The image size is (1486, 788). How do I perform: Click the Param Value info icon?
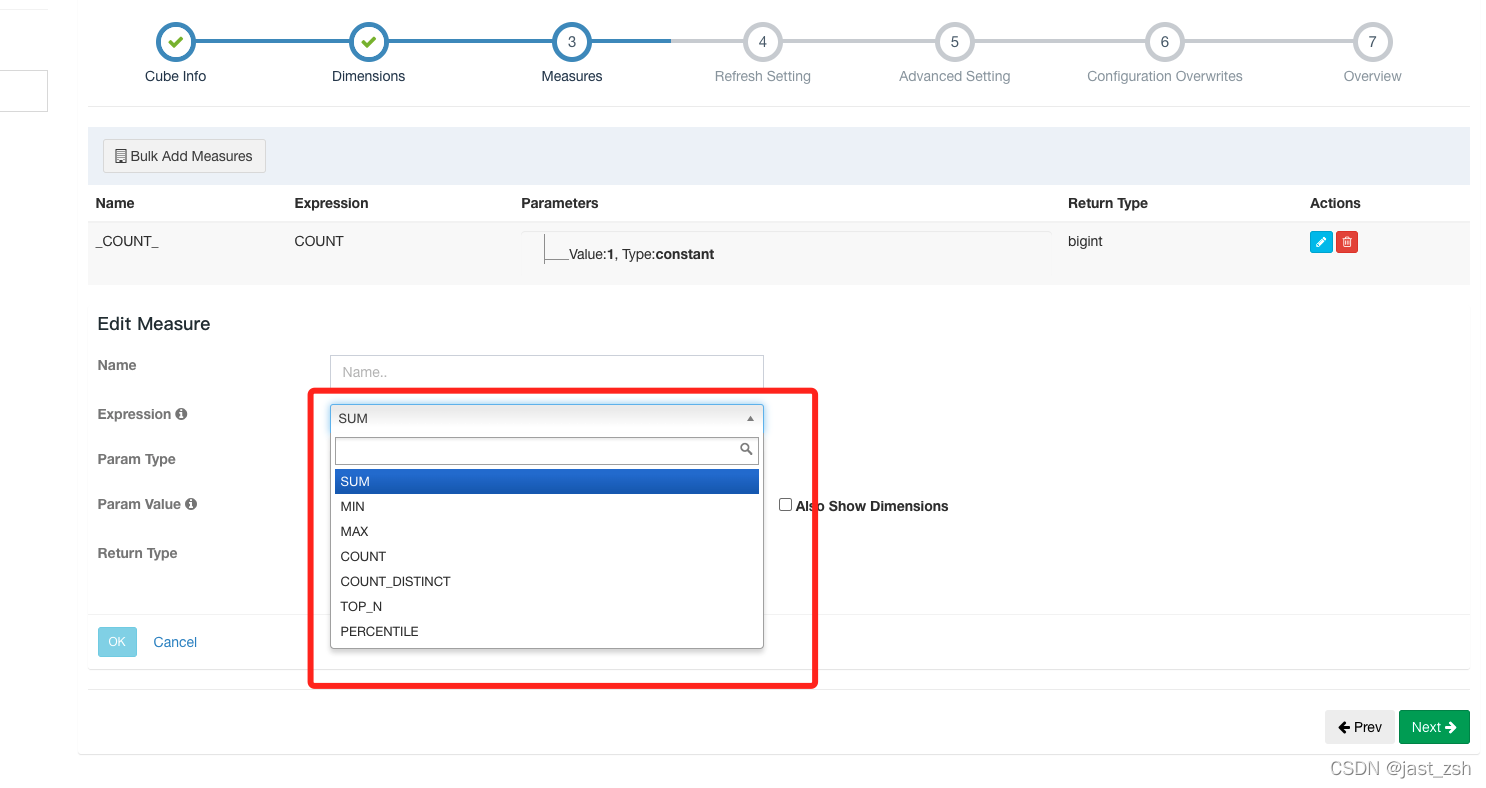point(191,504)
